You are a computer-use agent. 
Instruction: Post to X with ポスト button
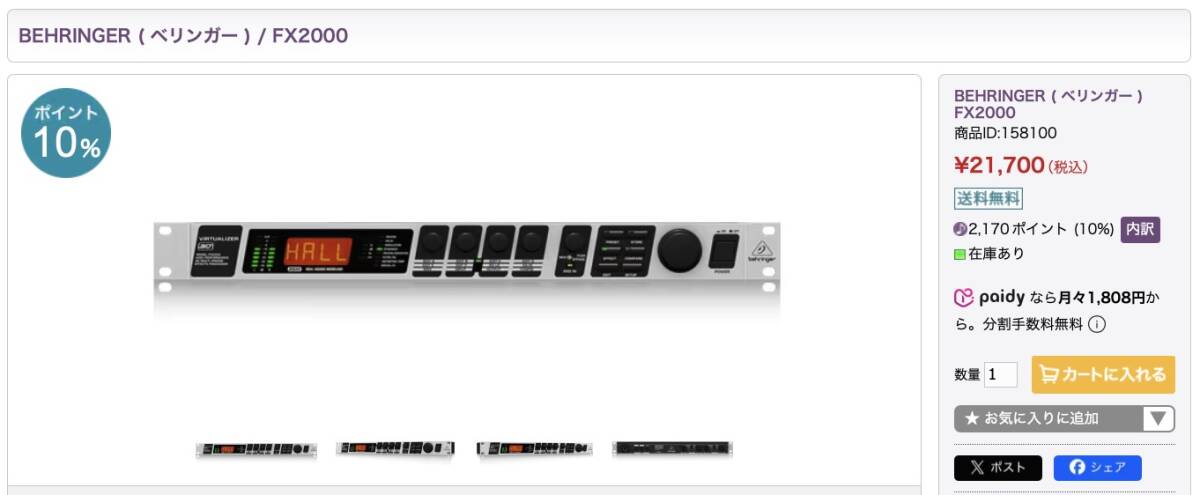tap(998, 468)
